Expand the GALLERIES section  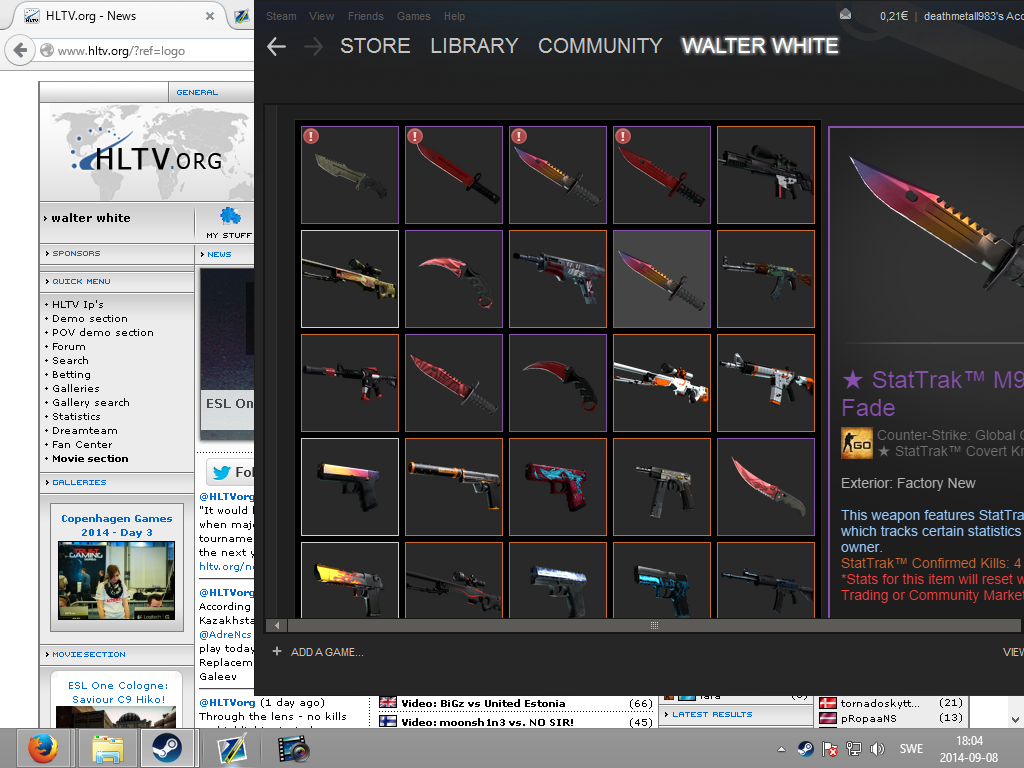point(79,483)
